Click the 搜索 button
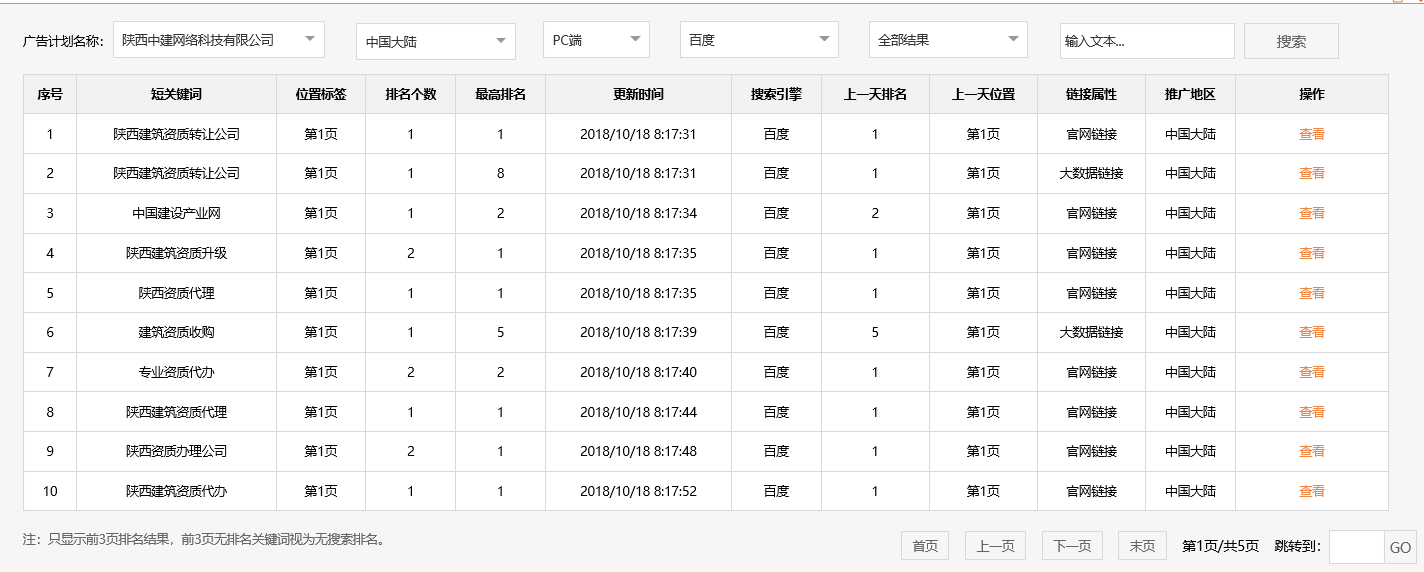Image resolution: width=1424 pixels, height=572 pixels. point(1291,41)
